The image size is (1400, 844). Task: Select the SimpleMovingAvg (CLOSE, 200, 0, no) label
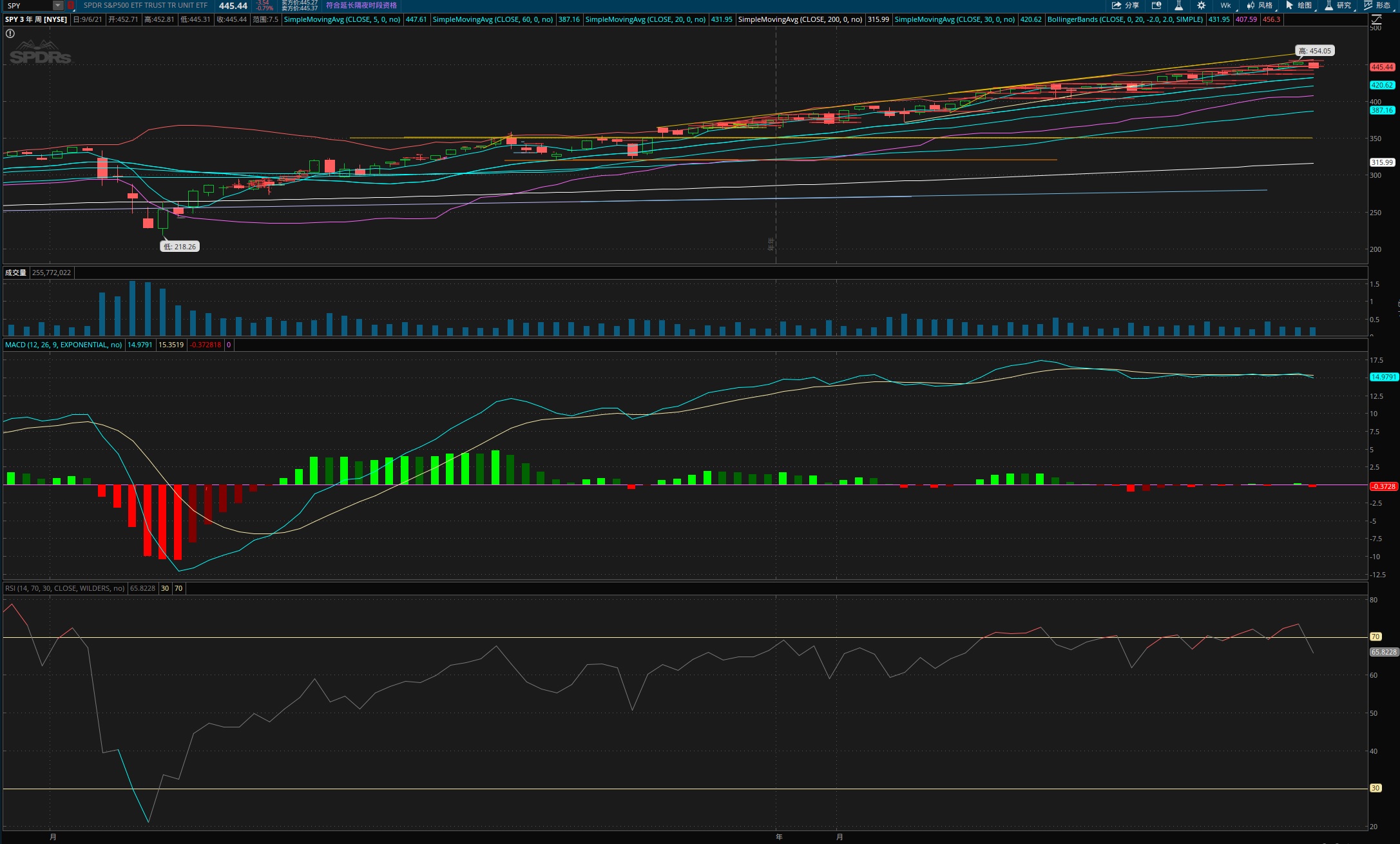tap(800, 19)
